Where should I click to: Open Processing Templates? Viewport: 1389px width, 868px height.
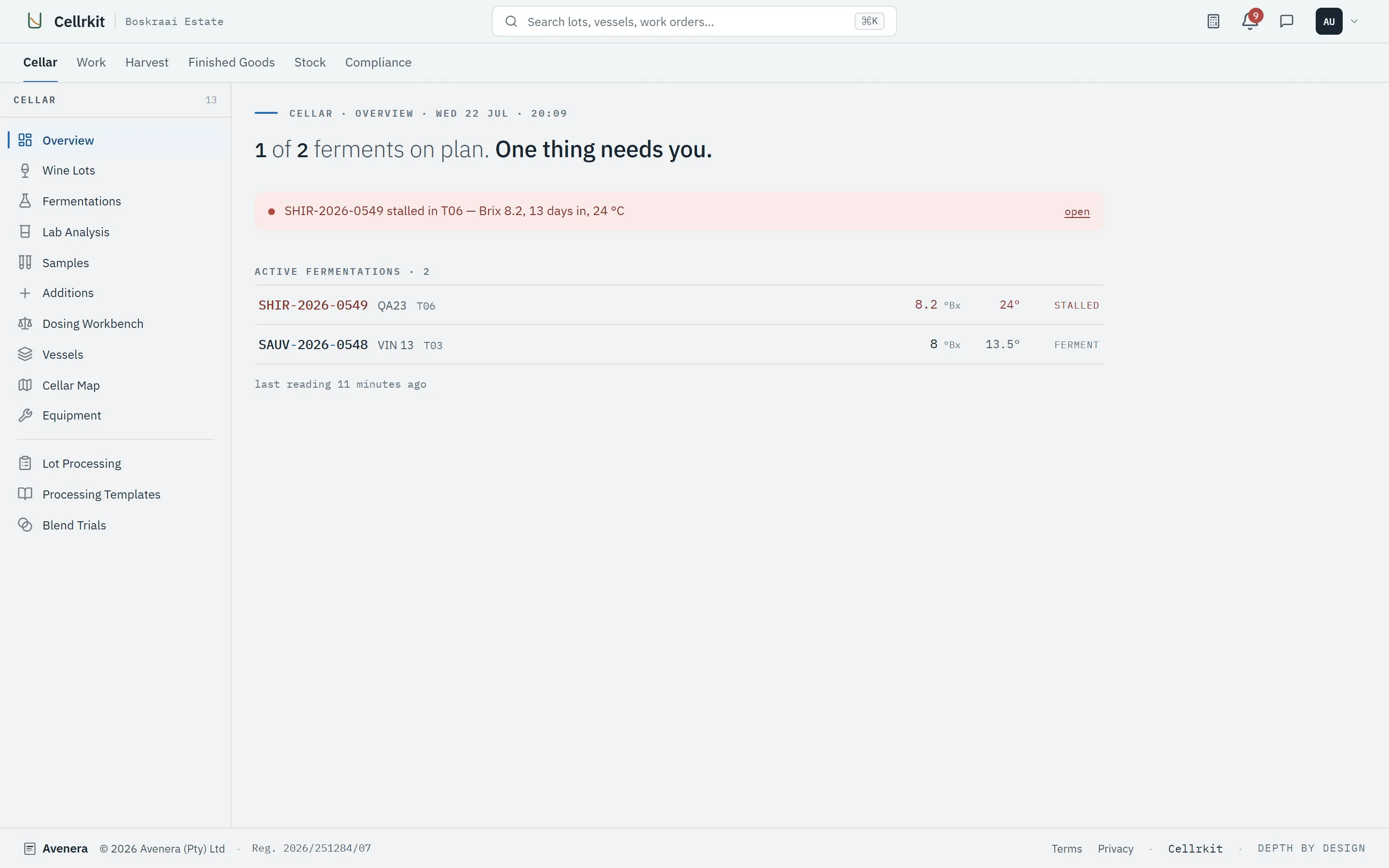tap(115, 494)
